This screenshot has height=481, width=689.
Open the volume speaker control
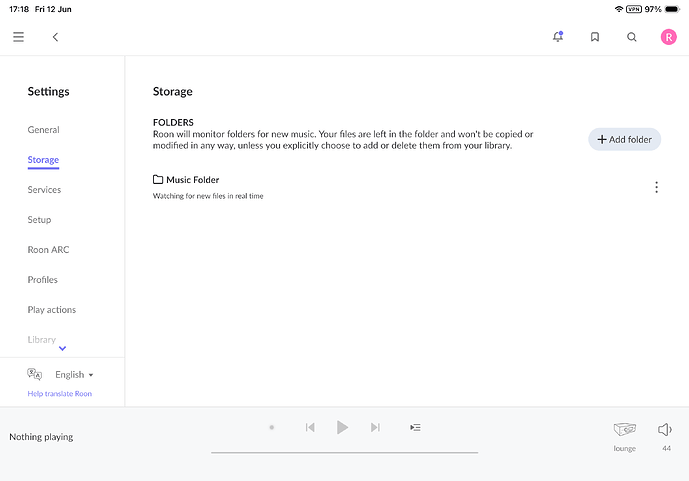point(665,429)
